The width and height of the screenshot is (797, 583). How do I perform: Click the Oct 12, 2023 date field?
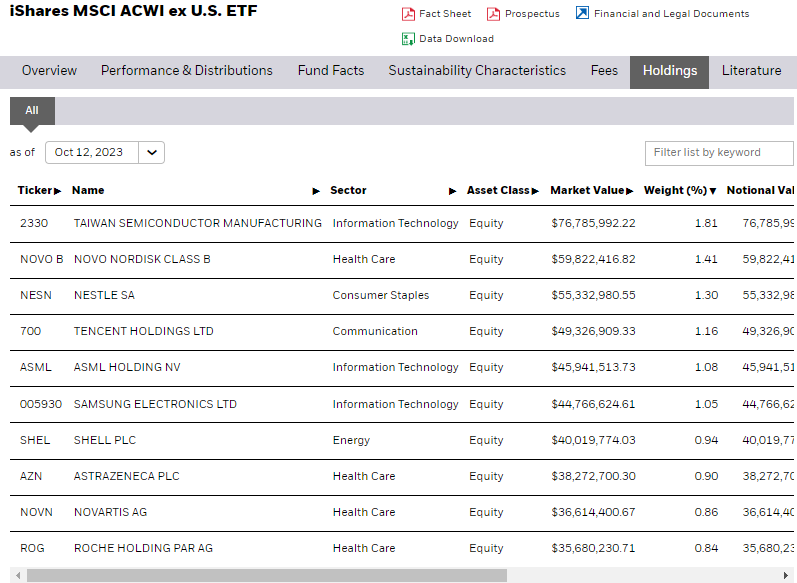click(92, 152)
